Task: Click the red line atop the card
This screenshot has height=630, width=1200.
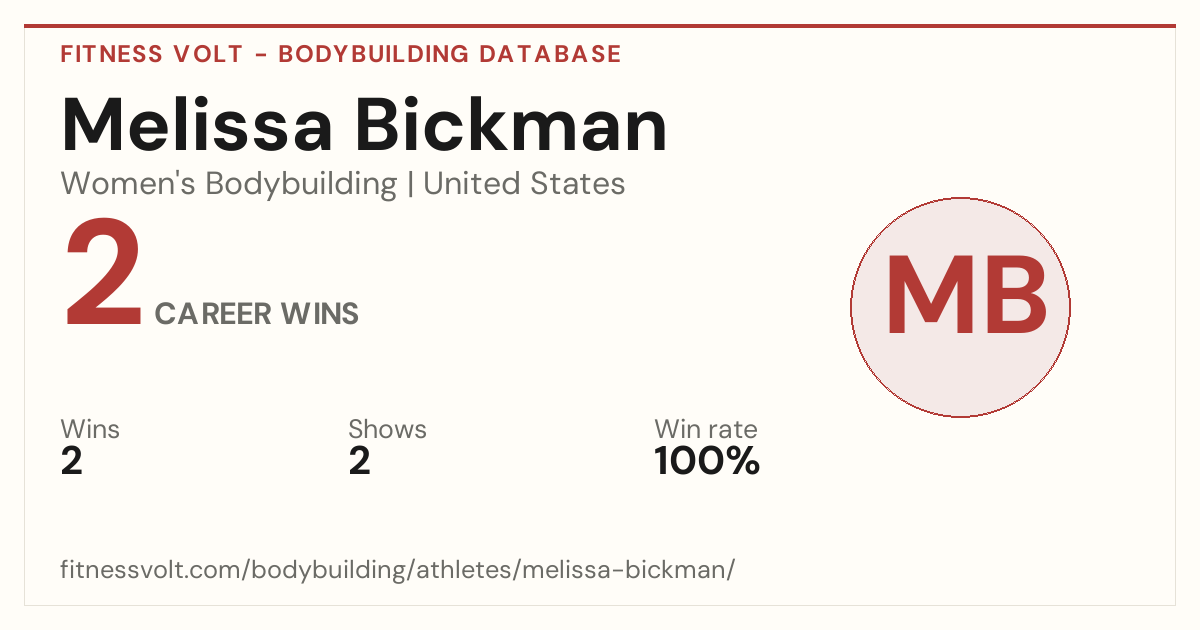Action: (600, 26)
